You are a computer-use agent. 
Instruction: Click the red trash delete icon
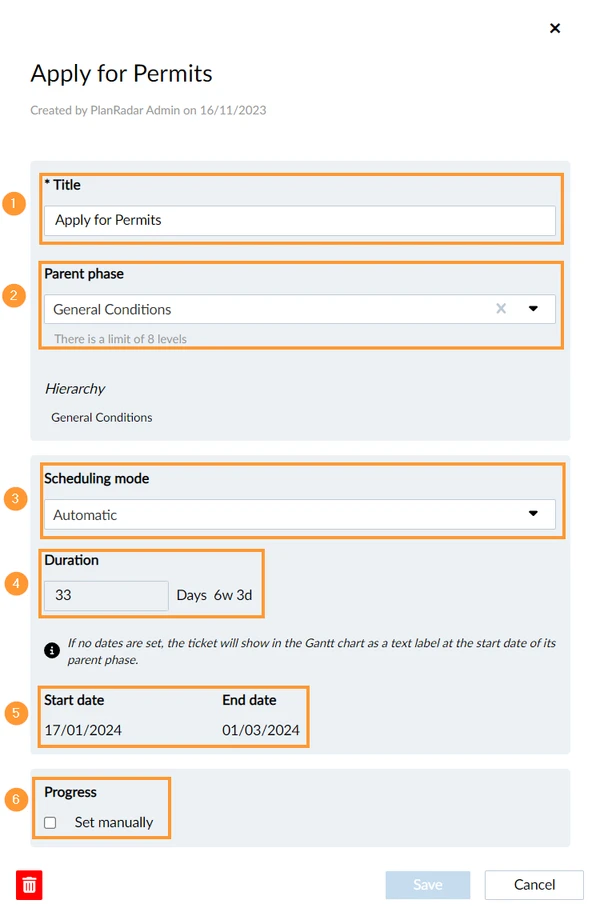click(x=29, y=884)
